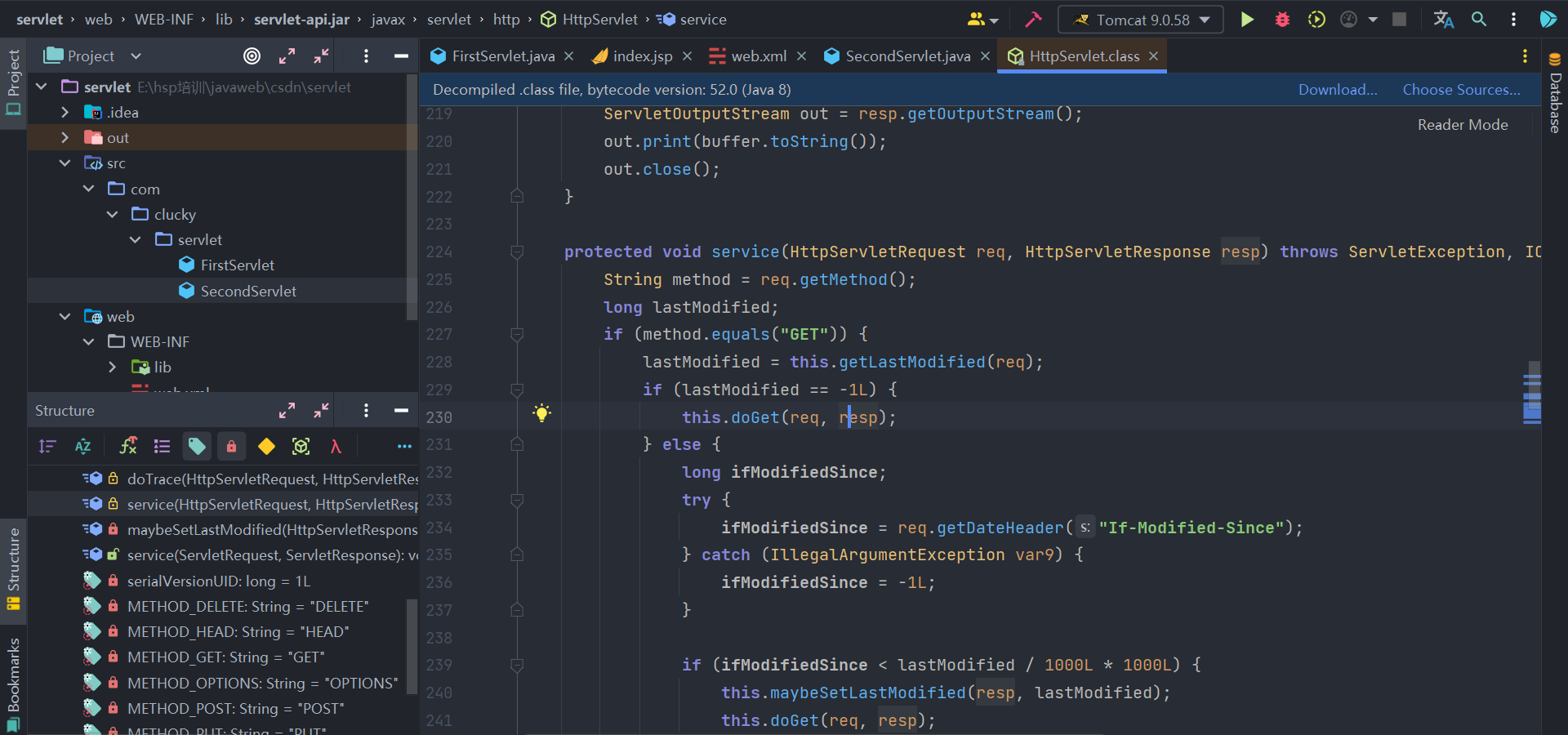1568x735 pixels.
Task: Click the build hammer icon
Action: (x=1033, y=20)
